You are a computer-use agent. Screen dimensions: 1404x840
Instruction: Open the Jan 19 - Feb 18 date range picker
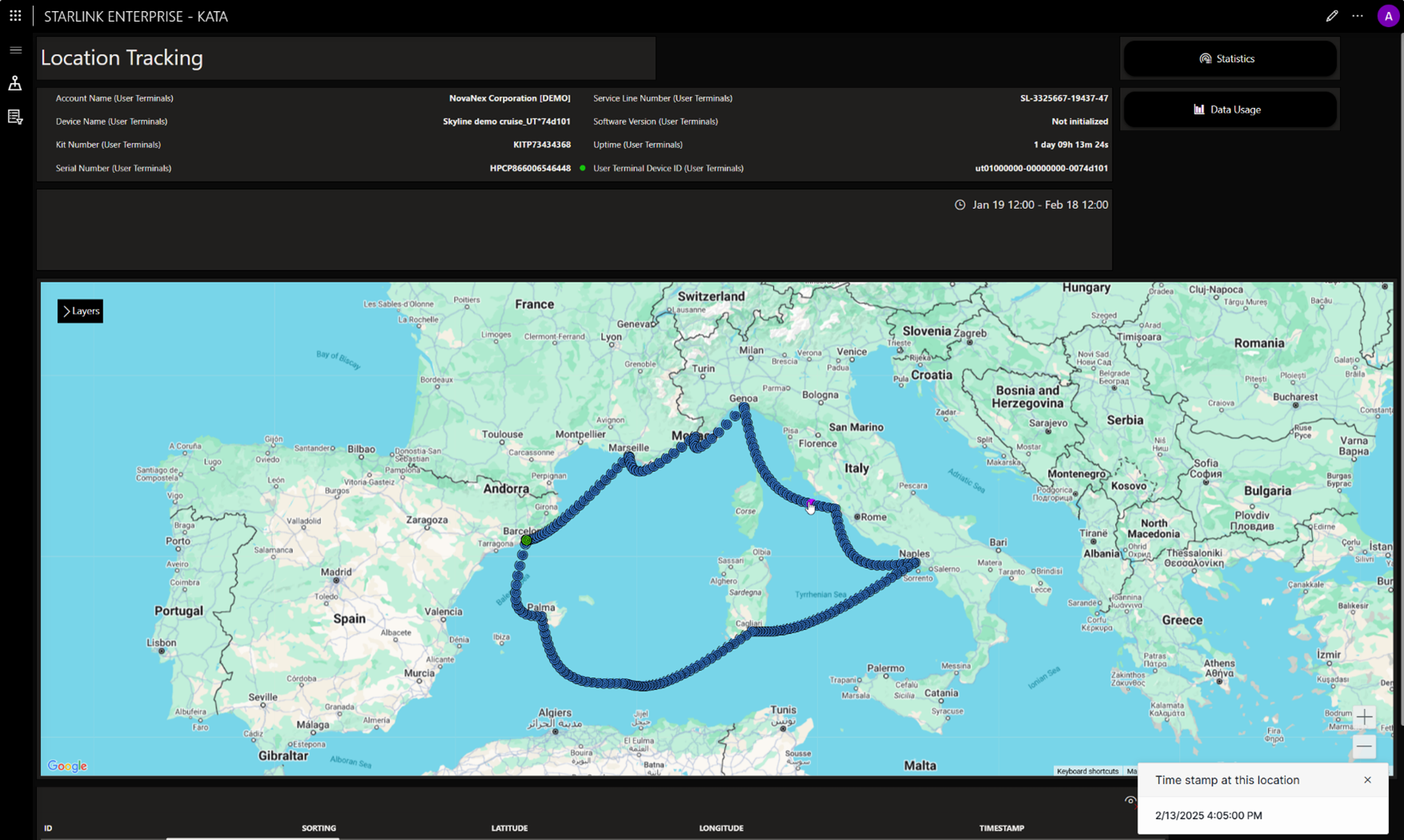1037,204
